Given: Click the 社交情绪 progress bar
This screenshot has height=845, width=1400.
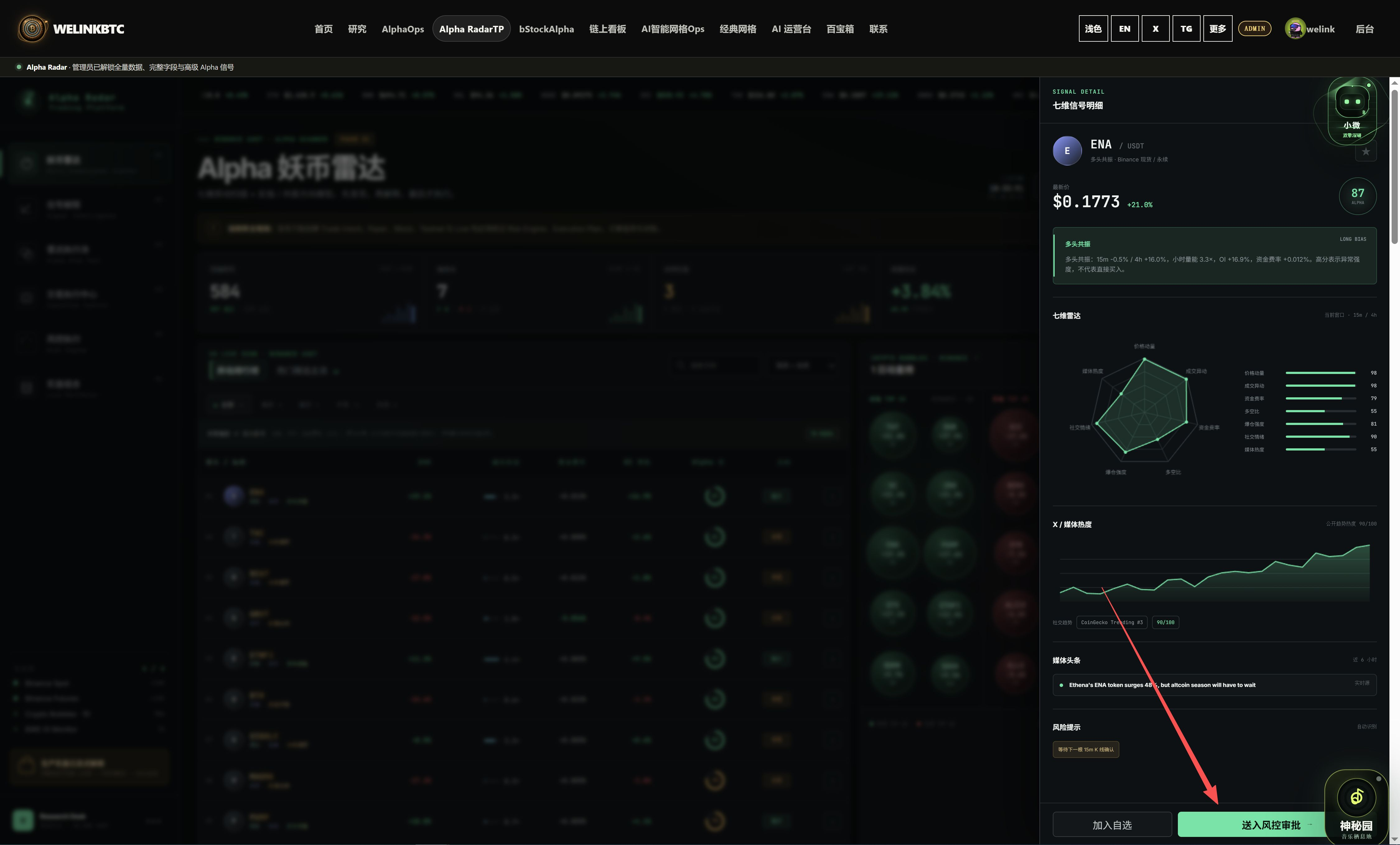Looking at the screenshot, I should (x=1321, y=437).
